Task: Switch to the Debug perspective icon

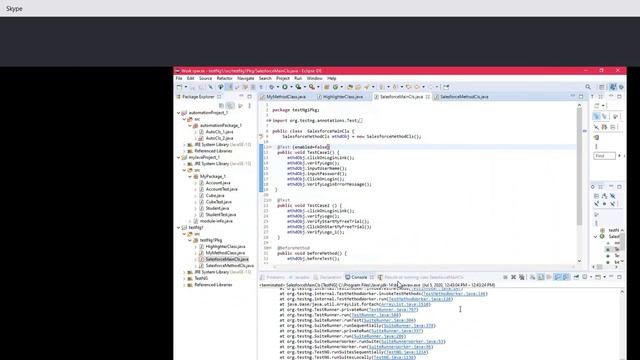Action: coord(621,87)
